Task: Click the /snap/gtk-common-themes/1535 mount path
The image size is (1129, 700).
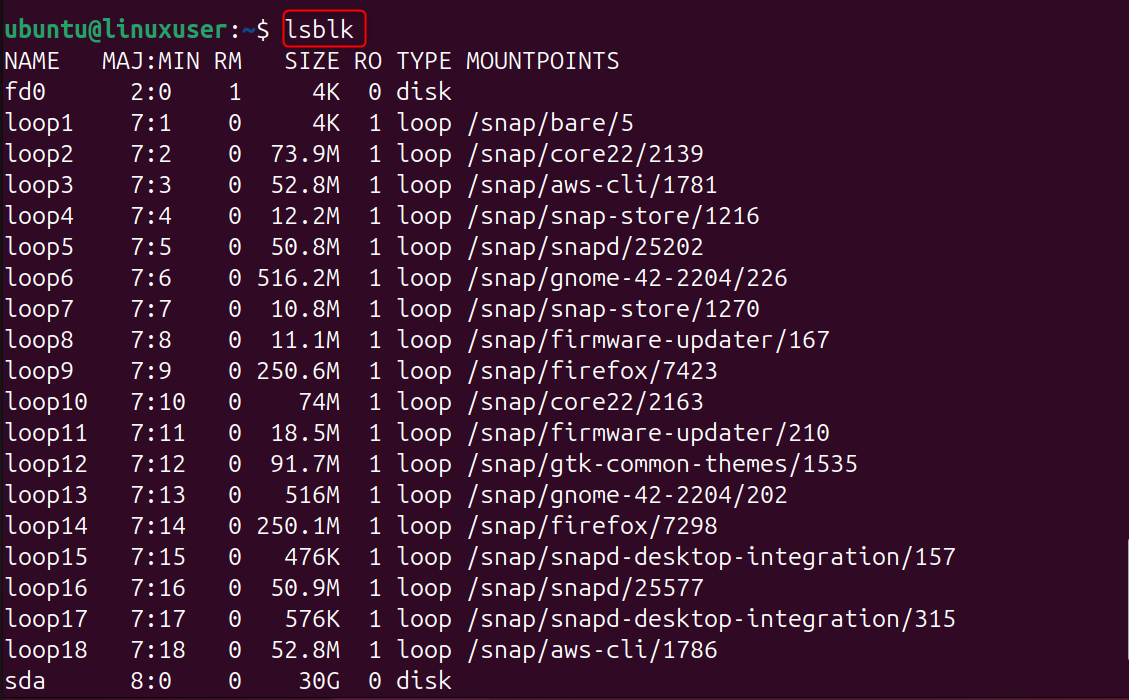Action: tap(661, 464)
